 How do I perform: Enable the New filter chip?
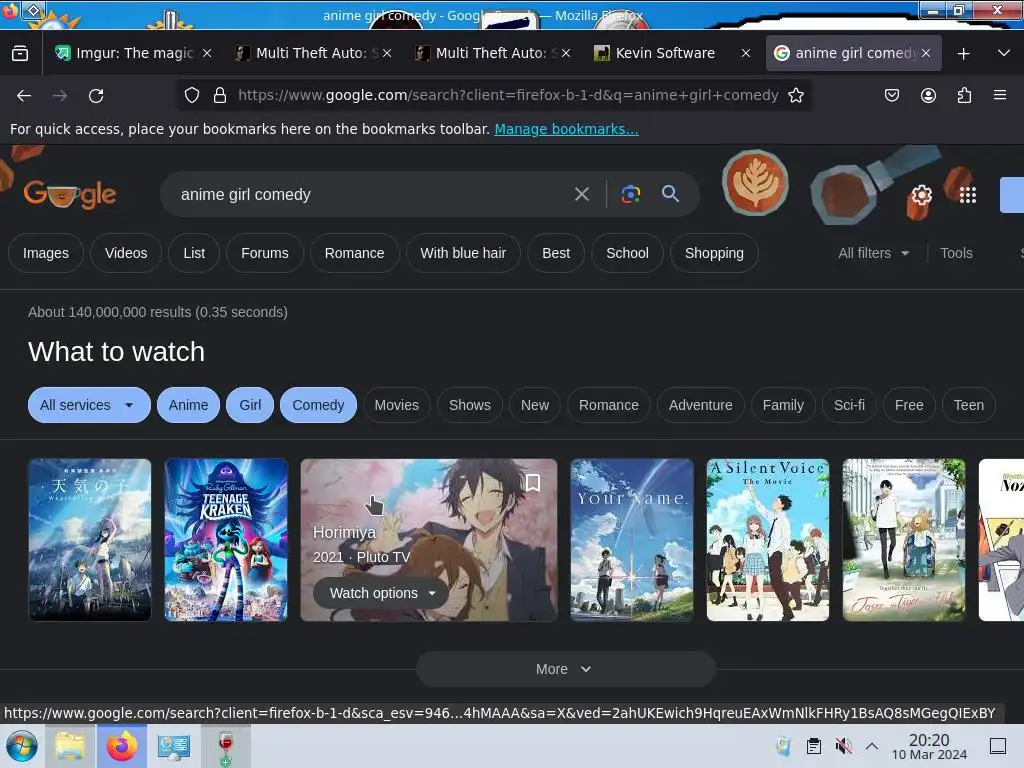point(535,405)
